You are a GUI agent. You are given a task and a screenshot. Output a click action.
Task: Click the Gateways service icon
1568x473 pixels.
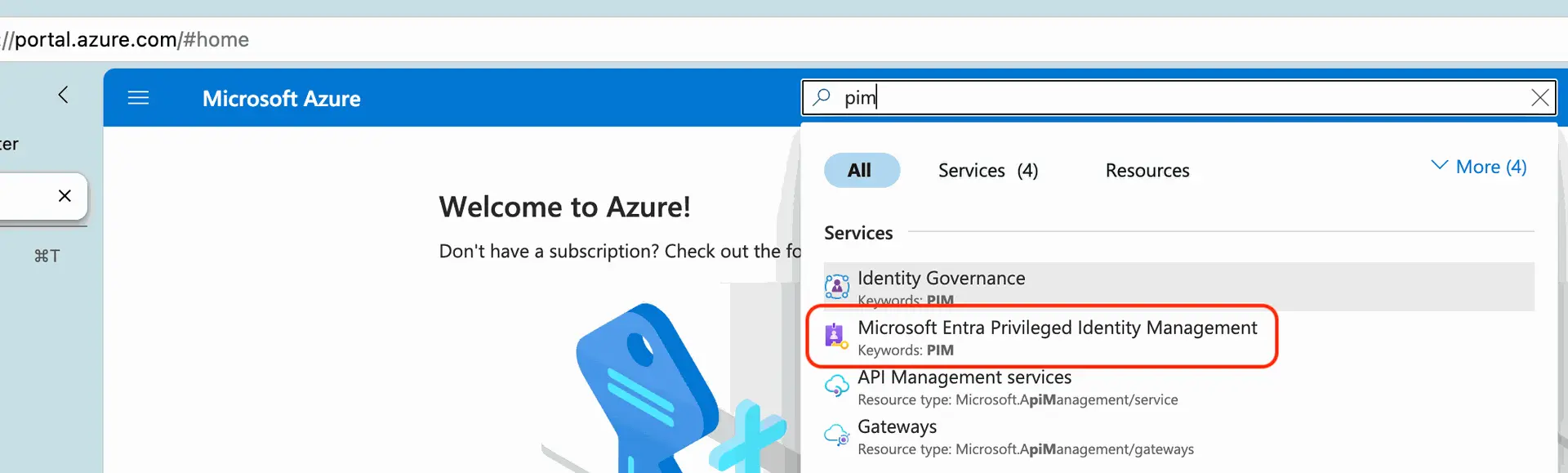pyautogui.click(x=836, y=435)
